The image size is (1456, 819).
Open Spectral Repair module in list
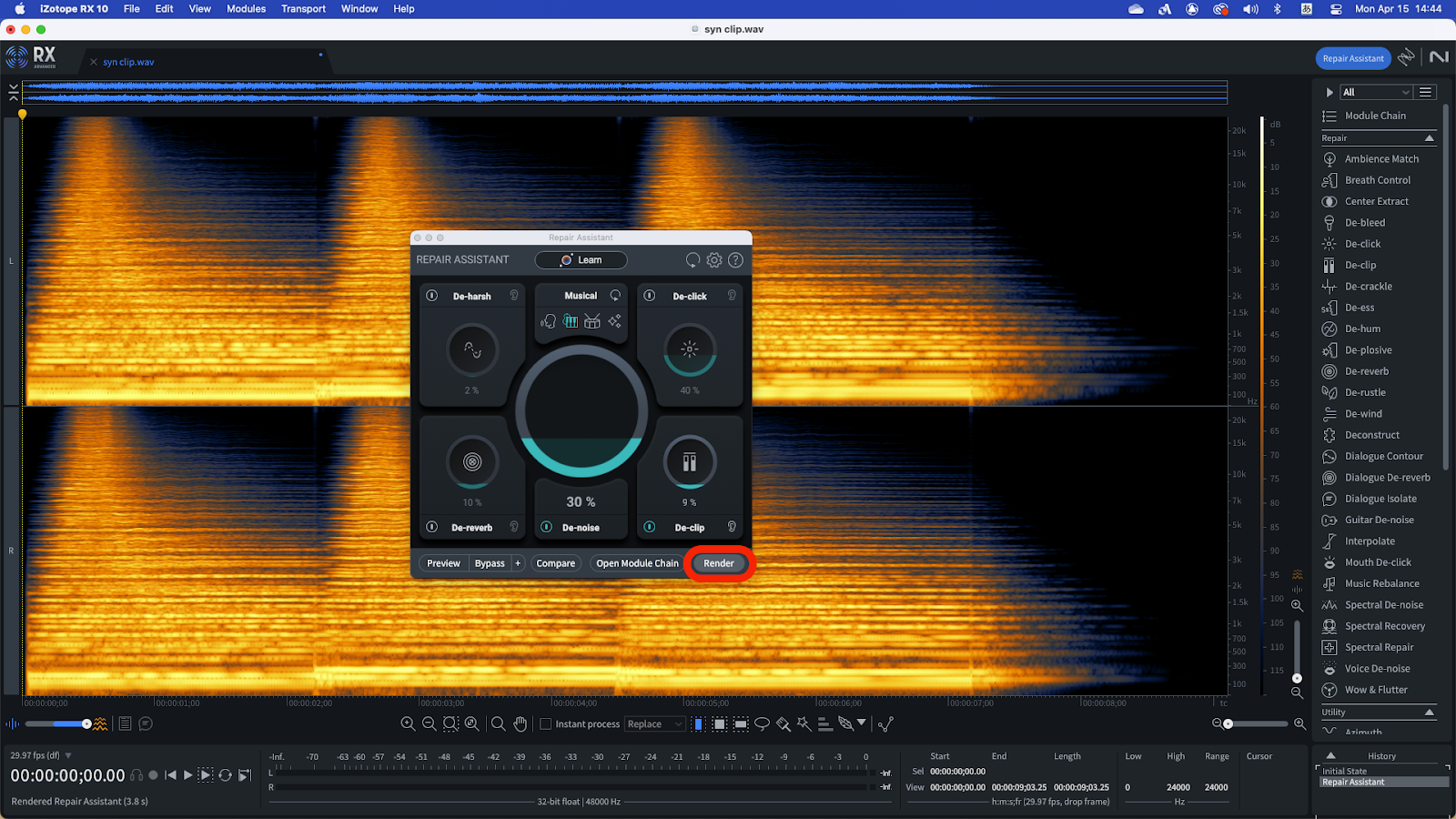coord(1379,647)
